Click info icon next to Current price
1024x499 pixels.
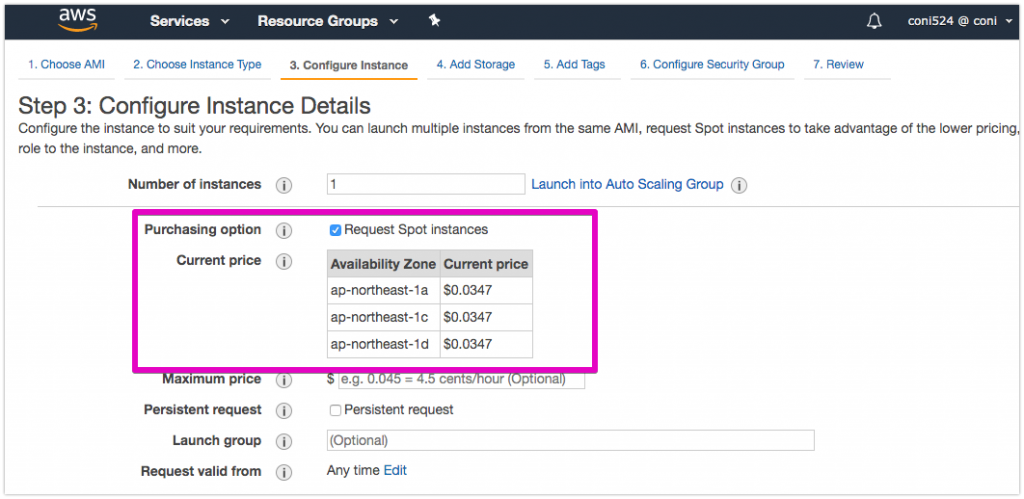(x=284, y=262)
